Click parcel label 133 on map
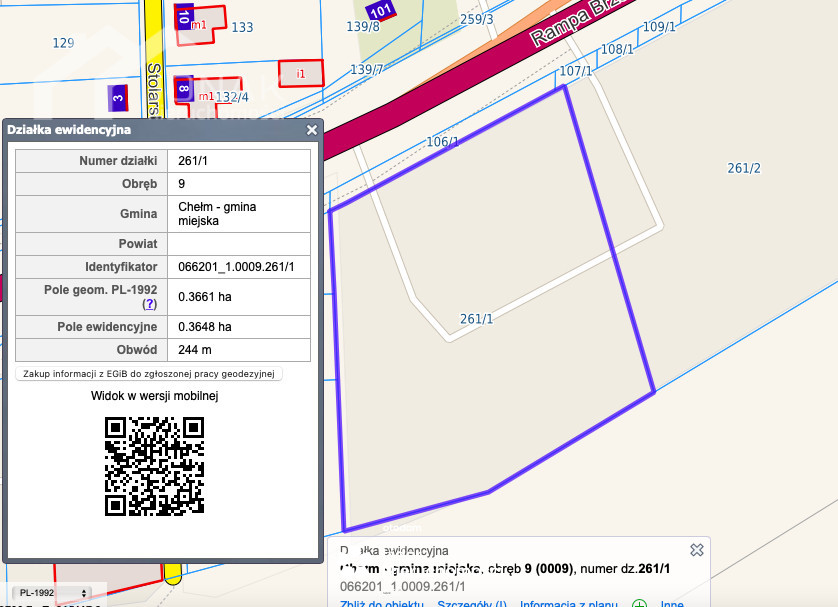 coord(242,27)
